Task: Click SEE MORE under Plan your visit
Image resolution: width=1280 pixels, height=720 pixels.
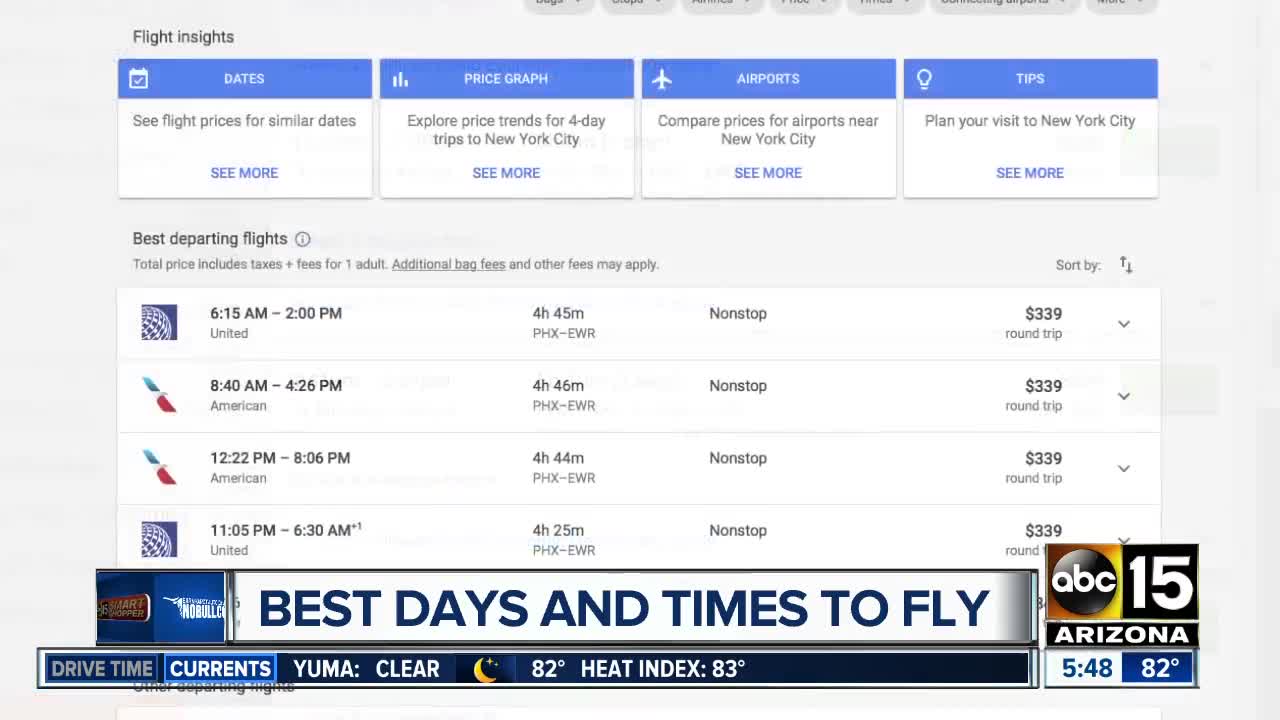Action: [1030, 173]
